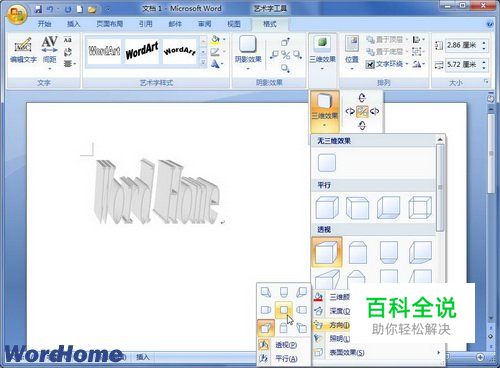500x368 pixels.
Task: Choose the first 平行 3D style
Action: point(327,208)
